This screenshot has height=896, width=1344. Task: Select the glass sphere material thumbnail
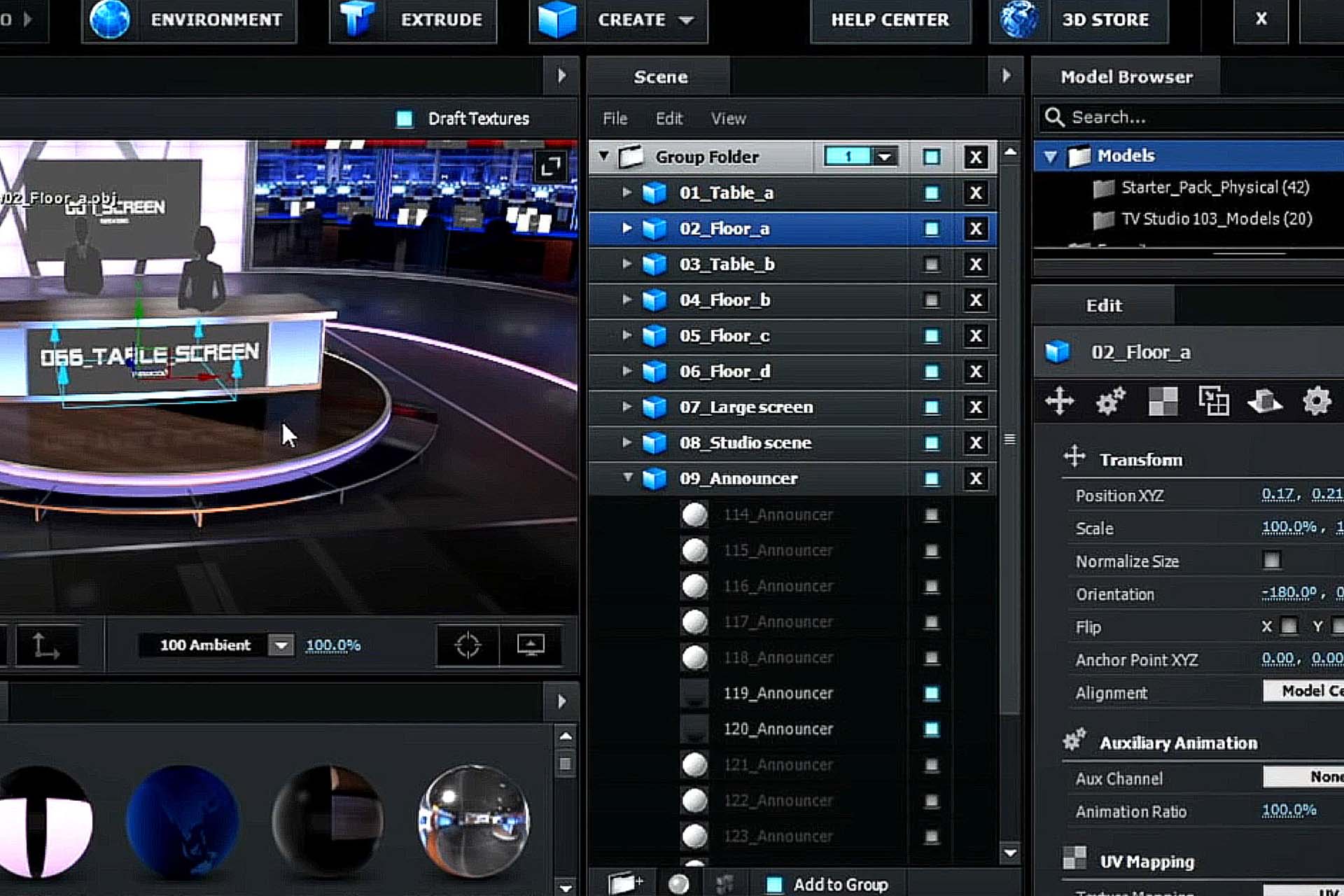click(474, 820)
